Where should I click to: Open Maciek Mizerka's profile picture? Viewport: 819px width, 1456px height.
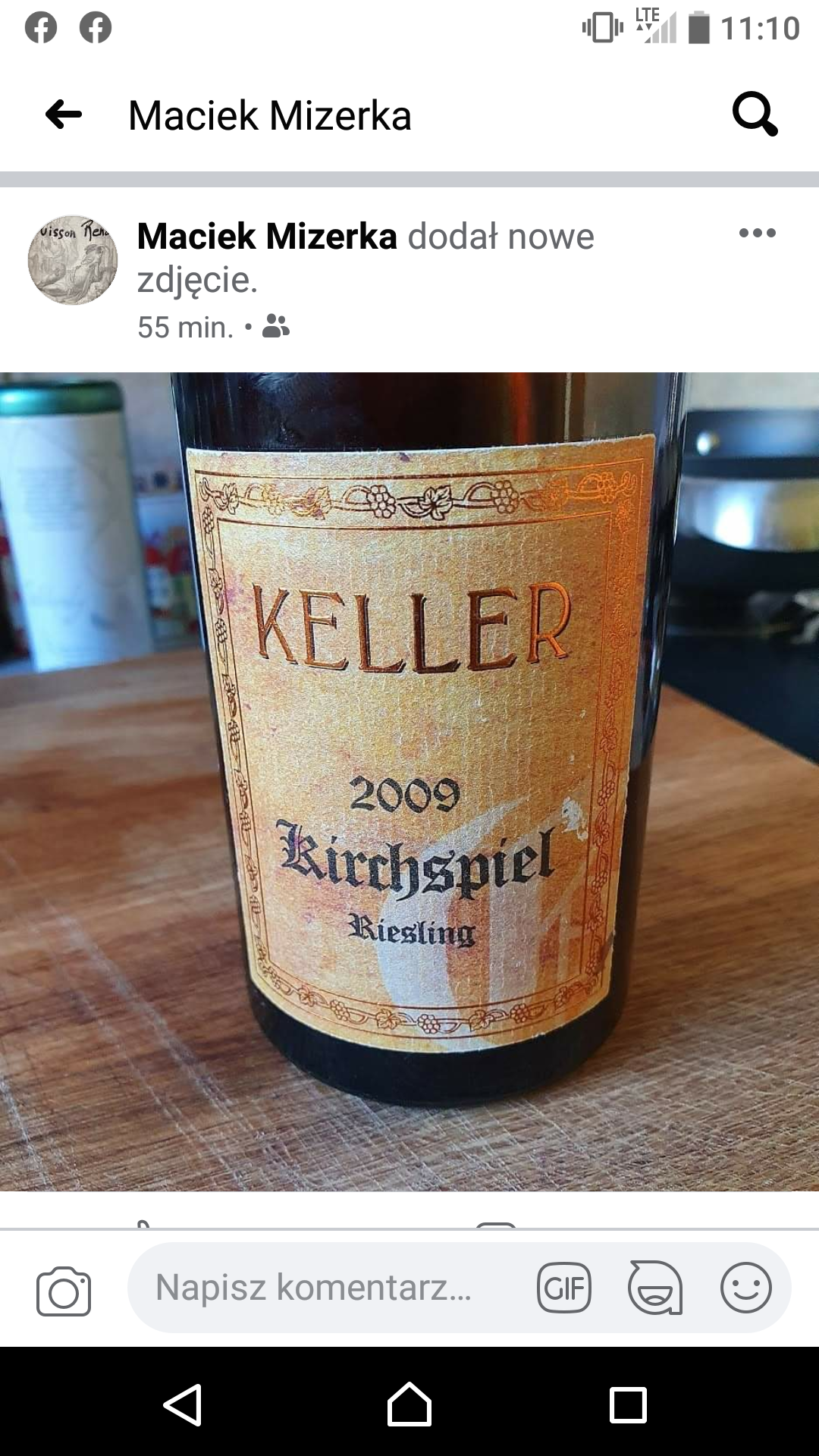pos(73,260)
